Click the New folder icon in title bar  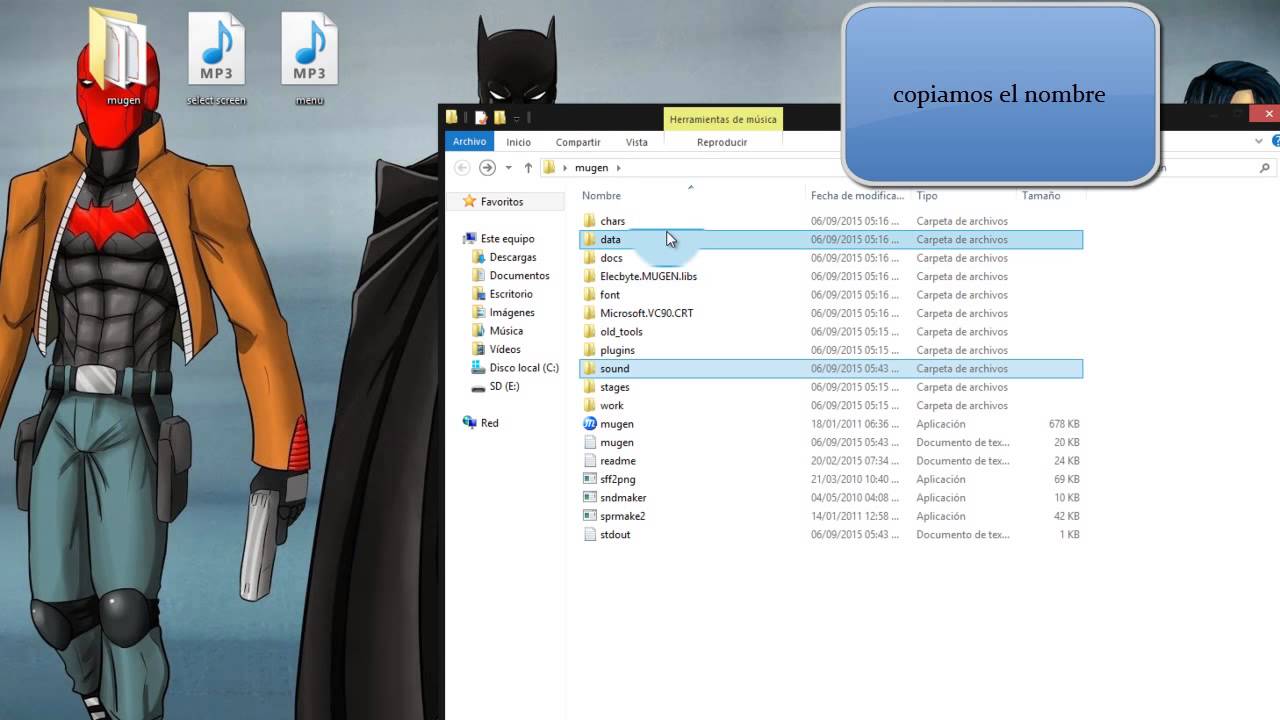[x=500, y=118]
